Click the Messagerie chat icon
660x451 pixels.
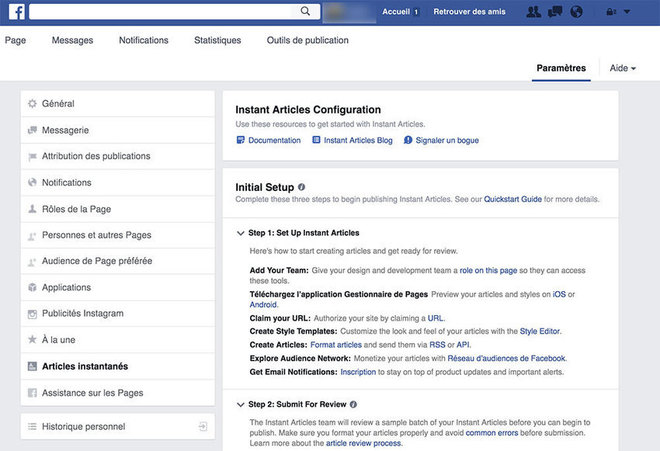[x=32, y=130]
